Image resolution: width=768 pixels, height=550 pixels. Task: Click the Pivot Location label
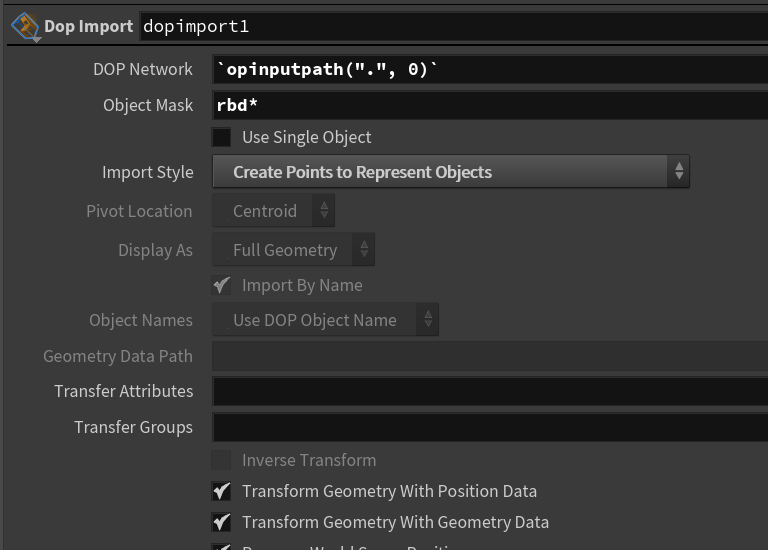point(139,211)
